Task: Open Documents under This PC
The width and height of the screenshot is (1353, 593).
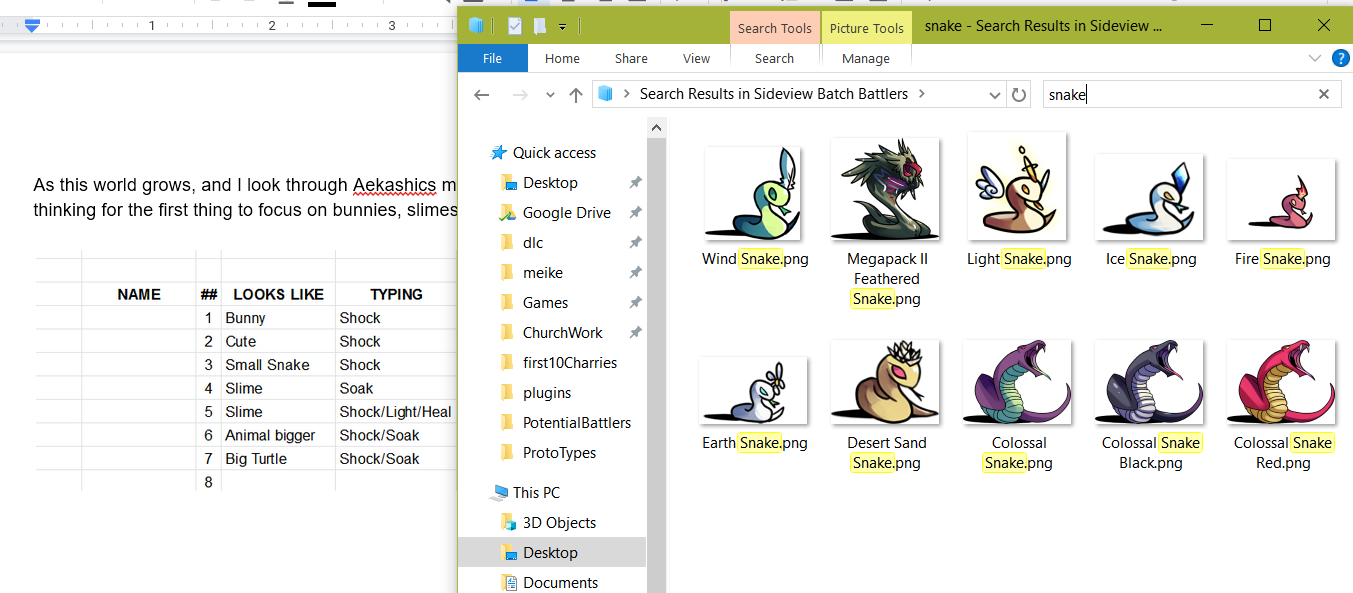Action: click(x=560, y=583)
